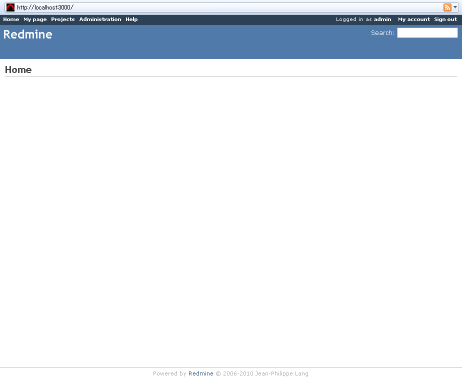Click the Home page heading
The height and width of the screenshot is (379, 462).
coord(18,70)
